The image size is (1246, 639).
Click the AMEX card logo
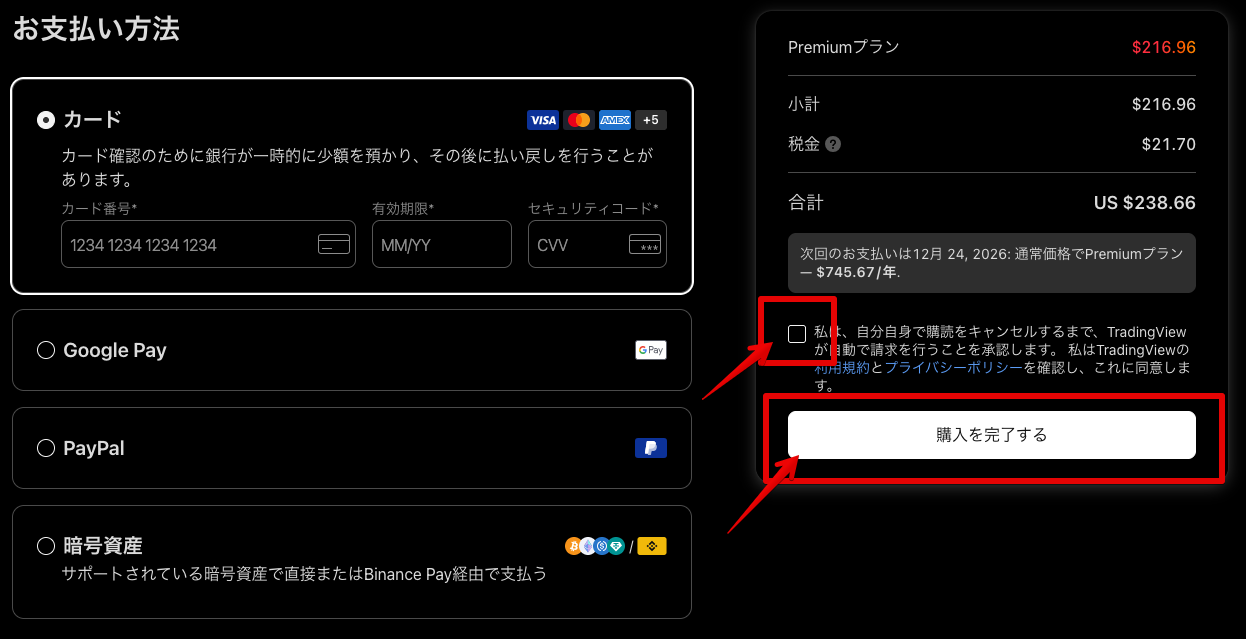(x=615, y=120)
